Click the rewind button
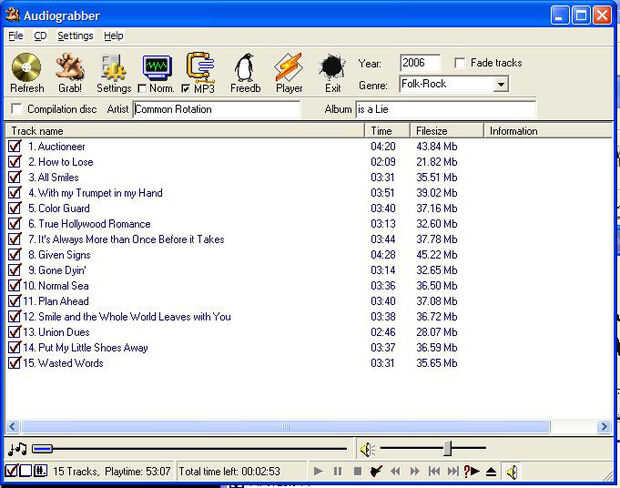 pos(395,471)
